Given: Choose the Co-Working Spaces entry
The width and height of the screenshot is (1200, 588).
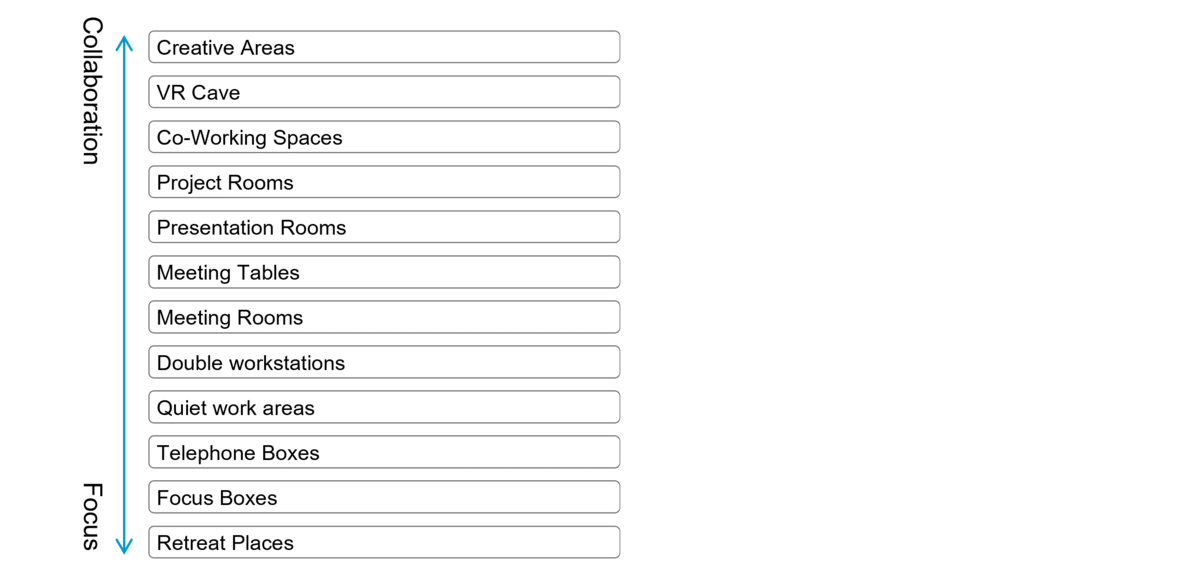Looking at the screenshot, I should click(x=384, y=137).
